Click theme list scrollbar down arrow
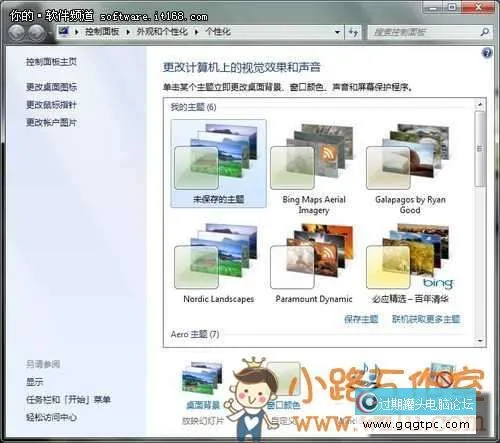Image resolution: width=500 pixels, height=443 pixels. [480, 341]
